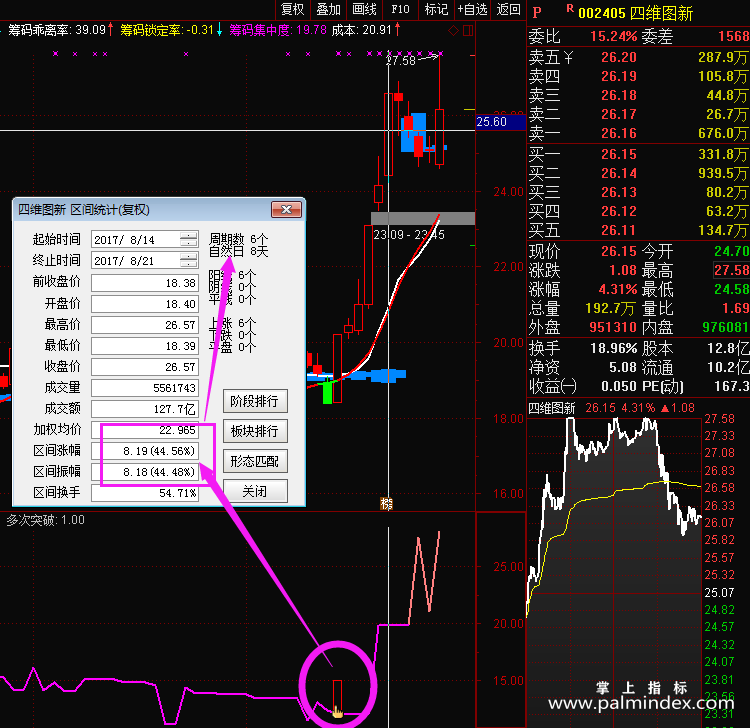The image size is (750, 728).
Task: Click the 最低价 value 18.39
Action: (144, 346)
